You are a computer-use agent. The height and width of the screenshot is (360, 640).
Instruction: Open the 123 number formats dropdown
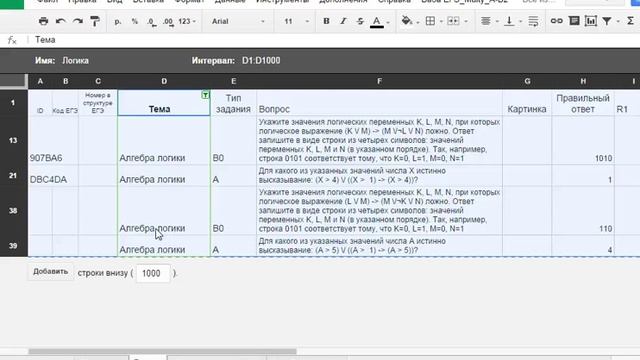point(187,21)
